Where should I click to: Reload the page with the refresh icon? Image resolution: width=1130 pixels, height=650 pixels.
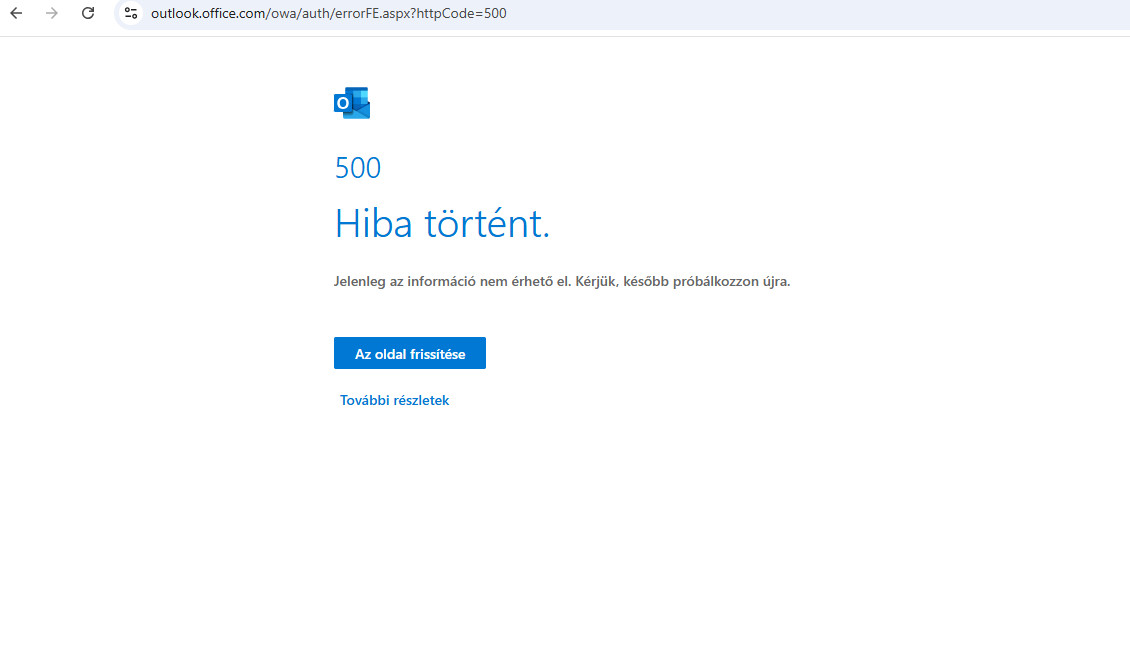tap(88, 13)
